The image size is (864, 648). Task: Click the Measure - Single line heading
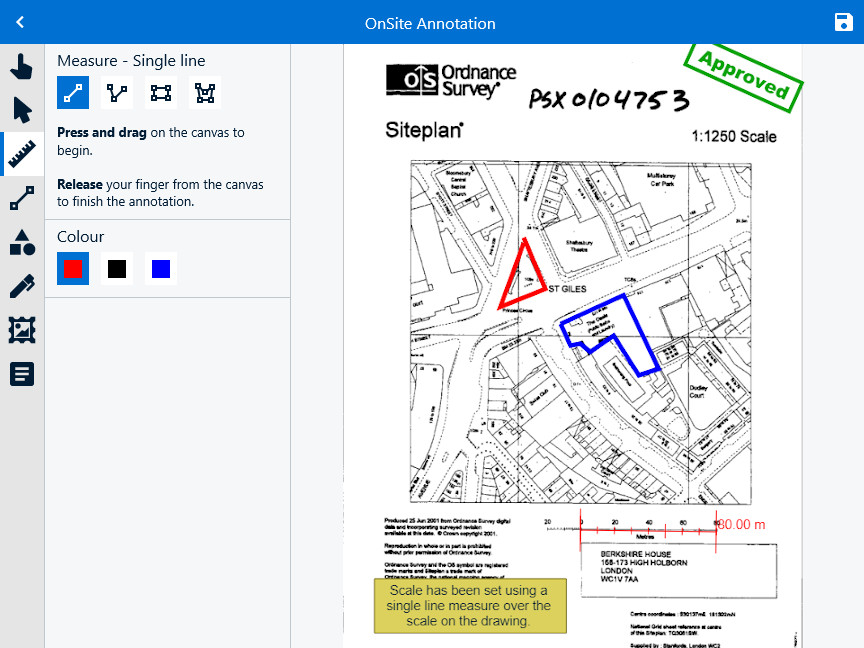pyautogui.click(x=131, y=61)
